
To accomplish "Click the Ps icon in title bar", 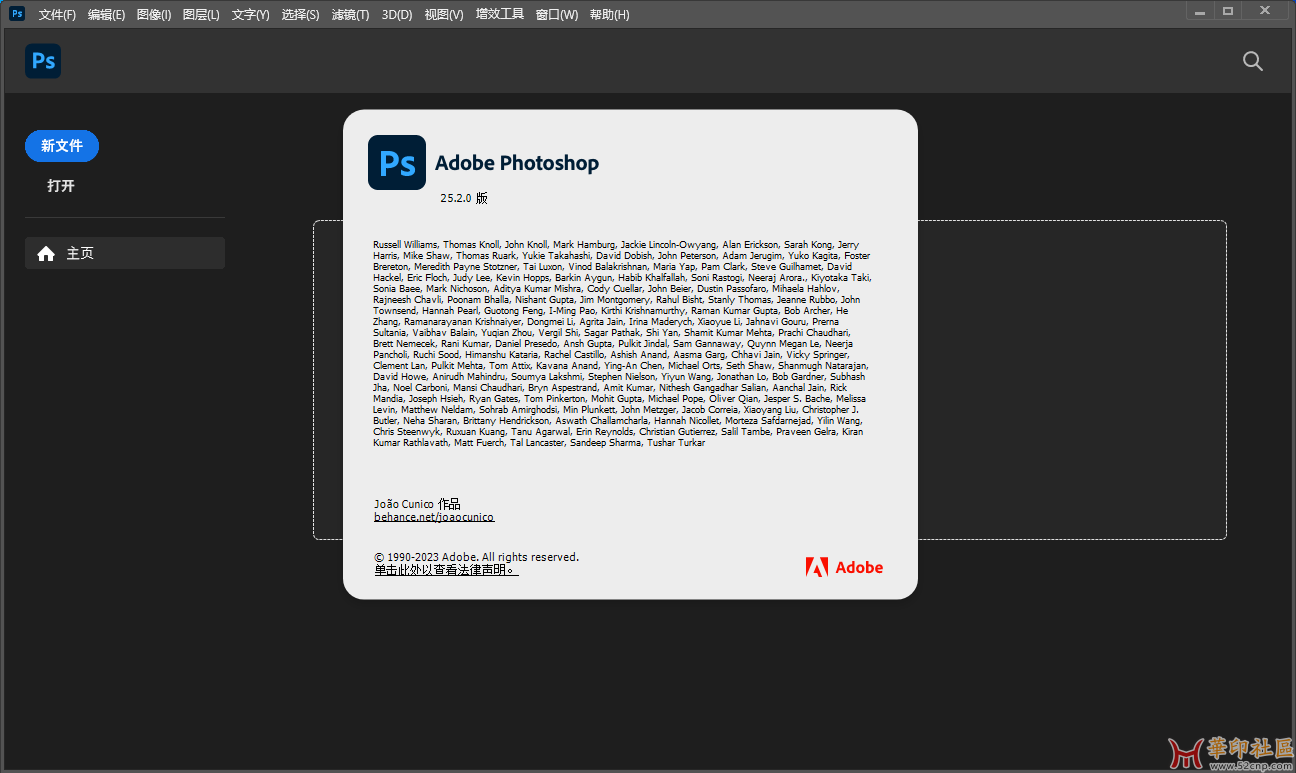I will point(17,14).
